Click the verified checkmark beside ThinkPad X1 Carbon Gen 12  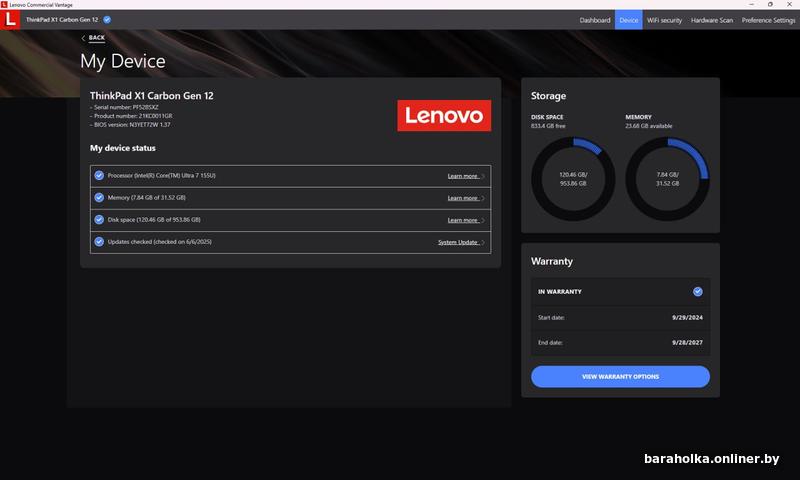tap(107, 20)
